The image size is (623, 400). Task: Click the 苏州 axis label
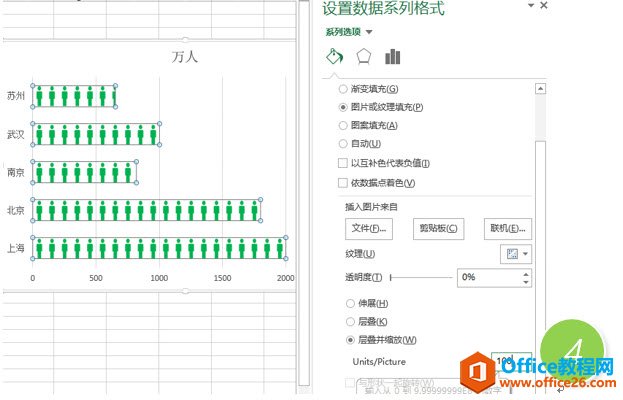(16, 96)
